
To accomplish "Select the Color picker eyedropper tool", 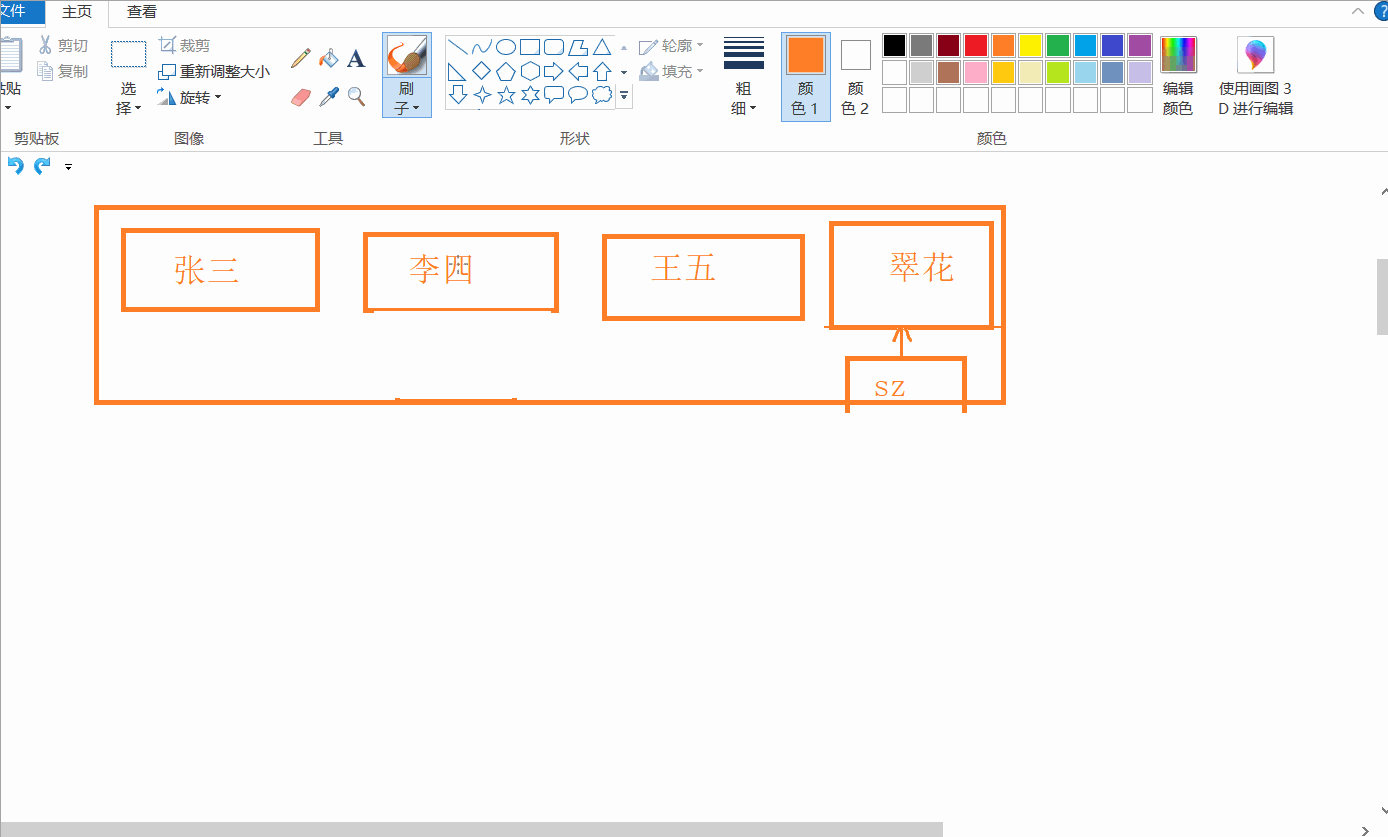I will [329, 97].
